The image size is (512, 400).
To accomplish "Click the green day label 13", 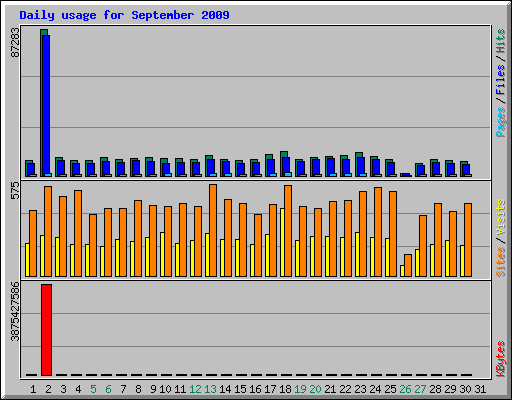I will pos(210,389).
